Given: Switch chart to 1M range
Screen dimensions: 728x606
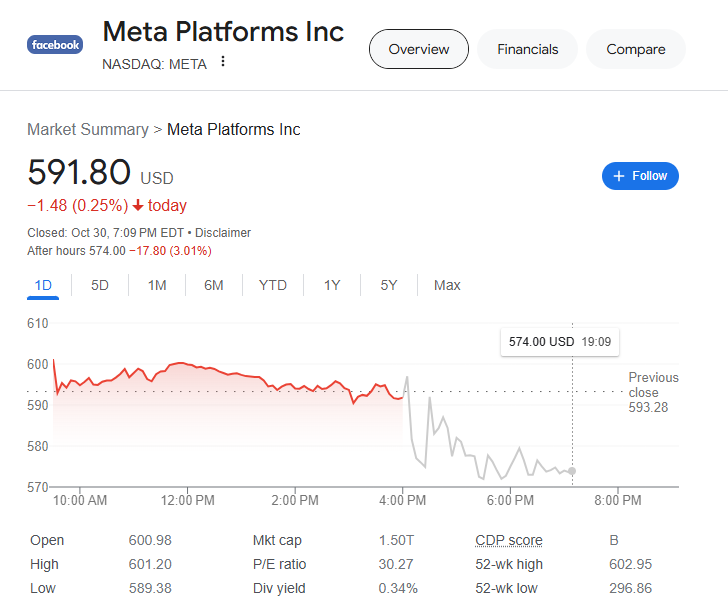Looking at the screenshot, I should click(x=157, y=285).
